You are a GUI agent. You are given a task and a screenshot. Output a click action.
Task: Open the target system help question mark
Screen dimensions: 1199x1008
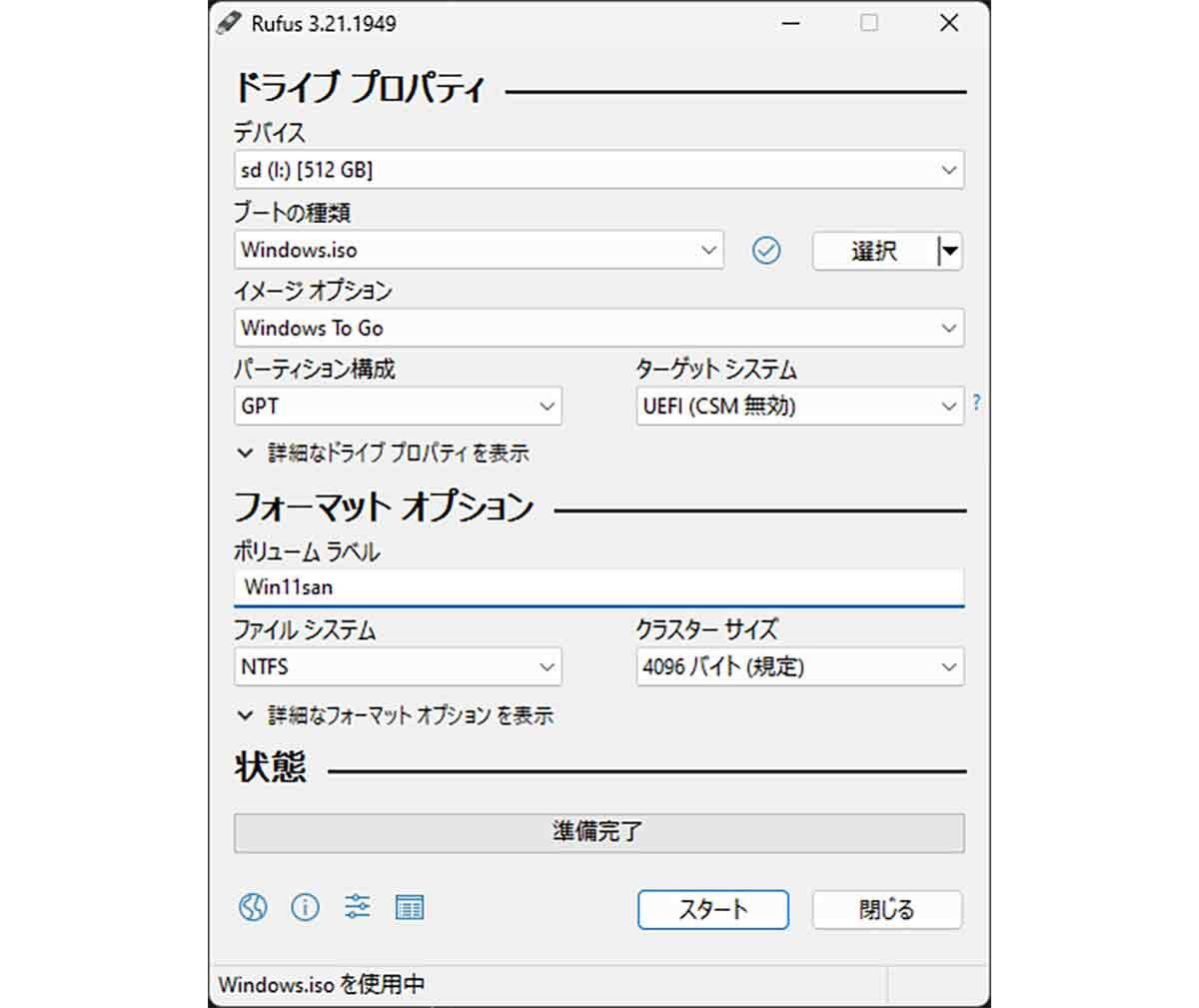tap(976, 403)
